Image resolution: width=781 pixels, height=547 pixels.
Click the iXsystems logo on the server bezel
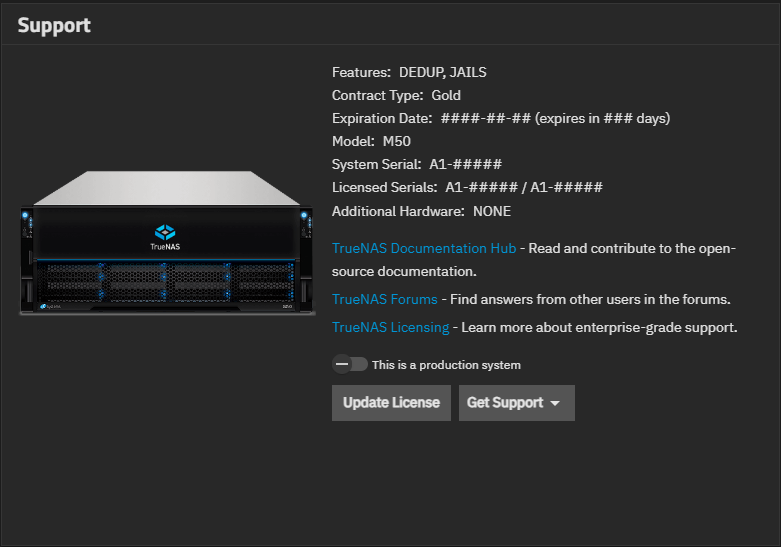pyautogui.click(x=52, y=307)
